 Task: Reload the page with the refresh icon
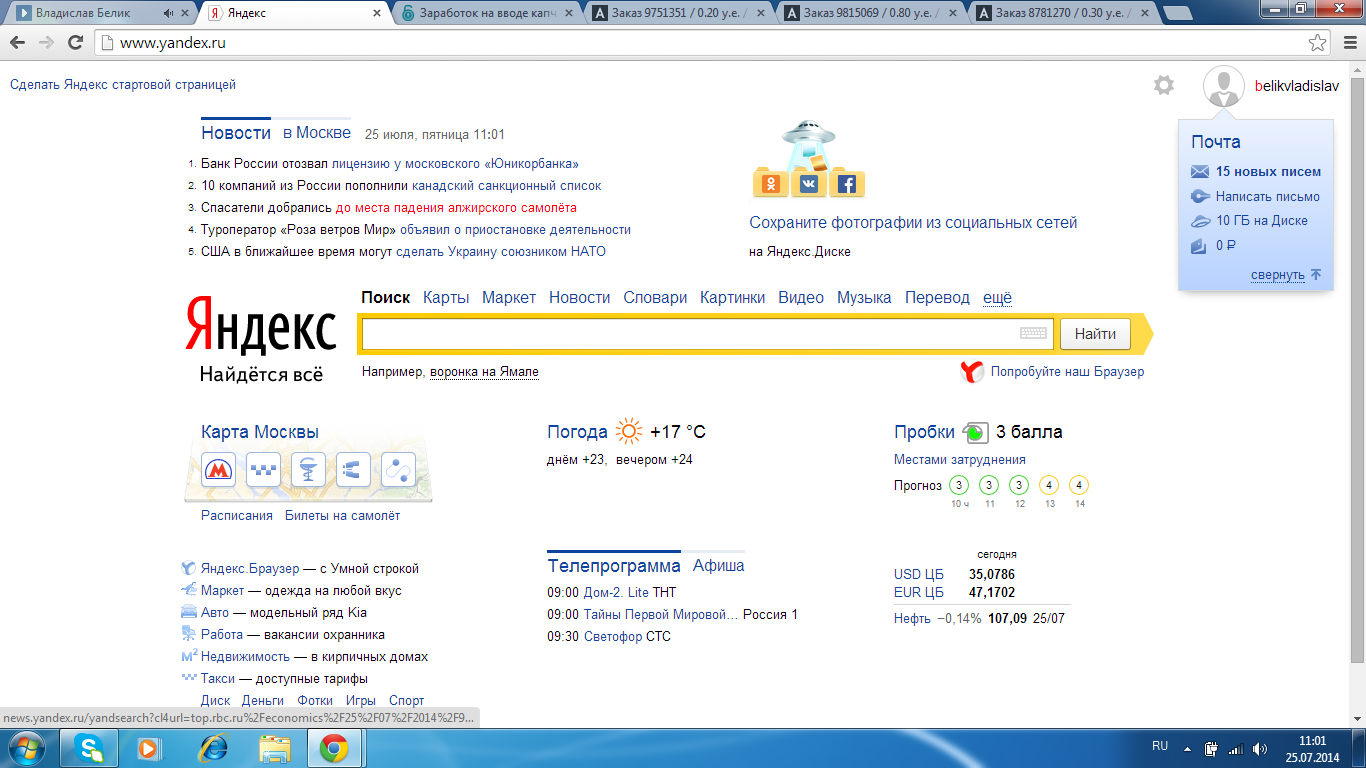(75, 43)
